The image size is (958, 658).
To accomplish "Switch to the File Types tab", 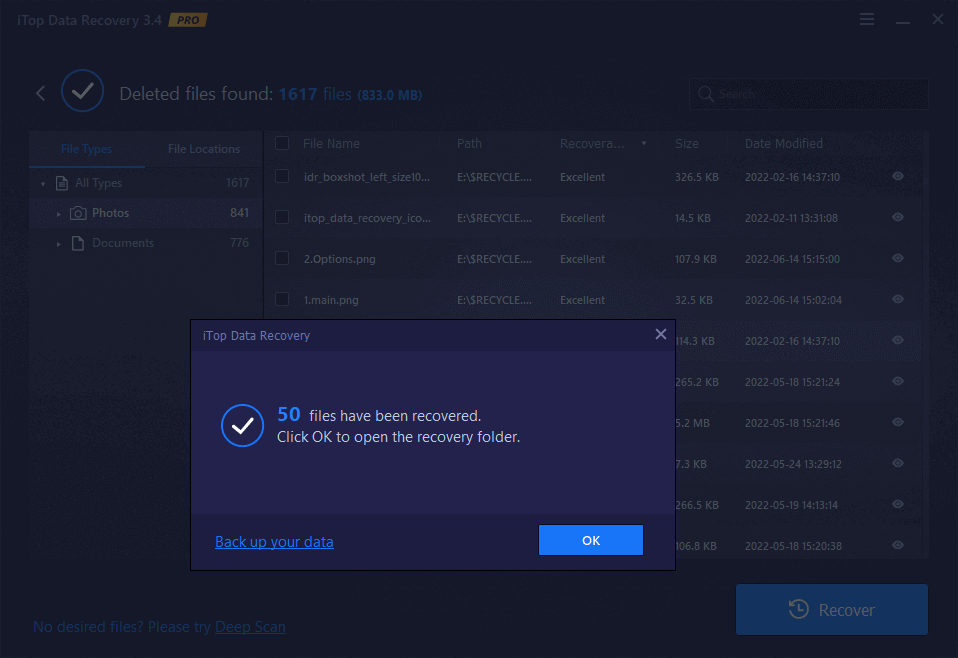I will pyautogui.click(x=87, y=148).
